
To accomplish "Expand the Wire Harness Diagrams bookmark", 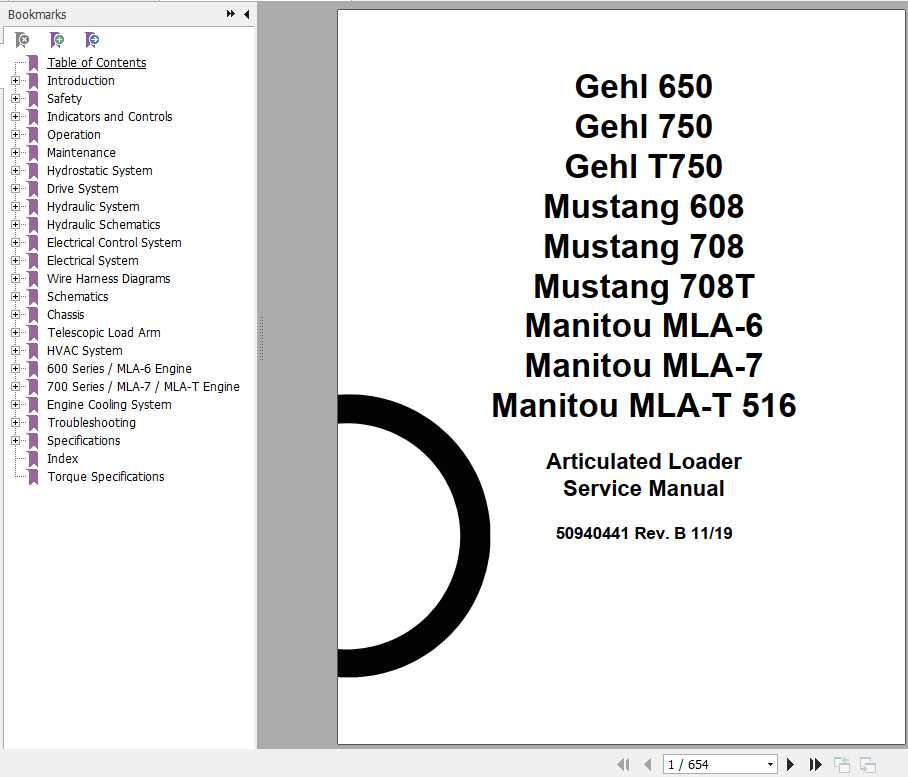I will [16, 278].
